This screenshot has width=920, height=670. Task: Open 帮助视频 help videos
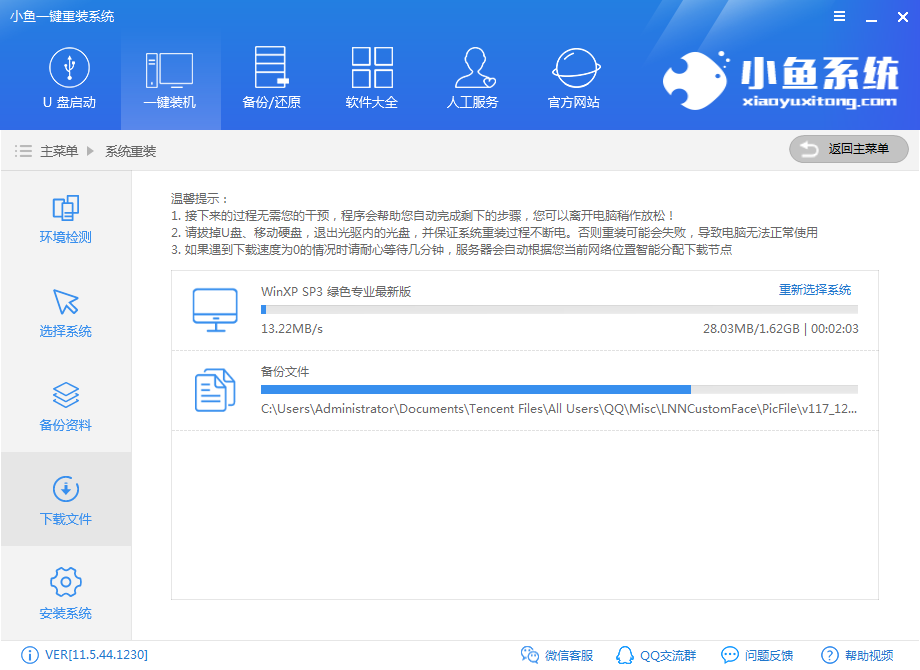(x=858, y=655)
